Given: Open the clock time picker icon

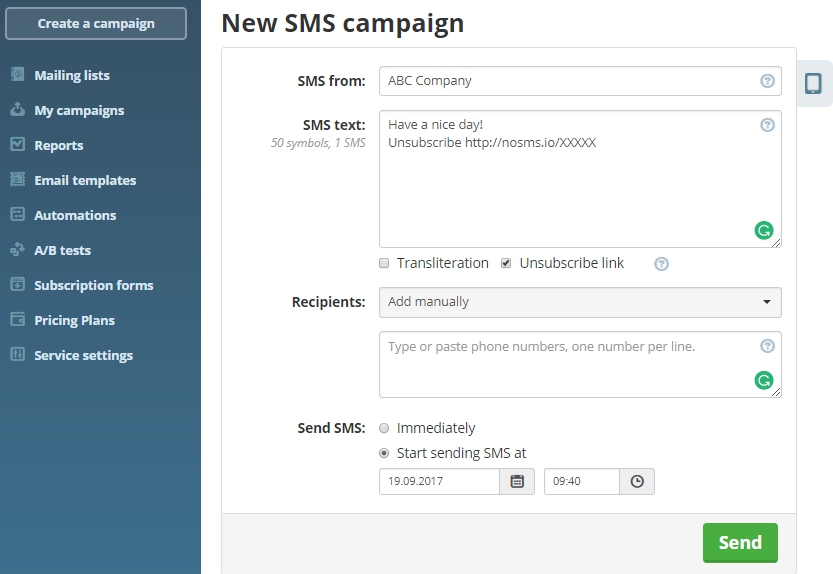Looking at the screenshot, I should click(637, 482).
